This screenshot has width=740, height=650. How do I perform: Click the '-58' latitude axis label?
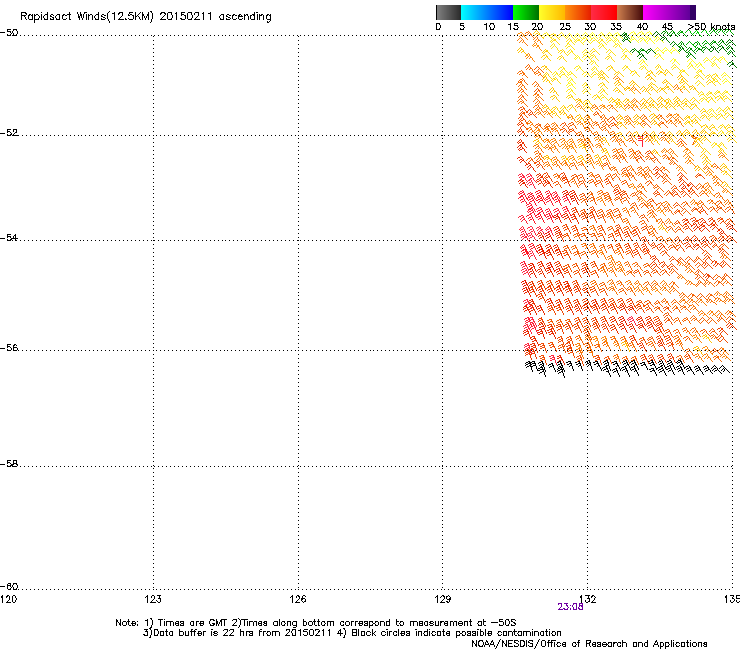click(x=9, y=464)
